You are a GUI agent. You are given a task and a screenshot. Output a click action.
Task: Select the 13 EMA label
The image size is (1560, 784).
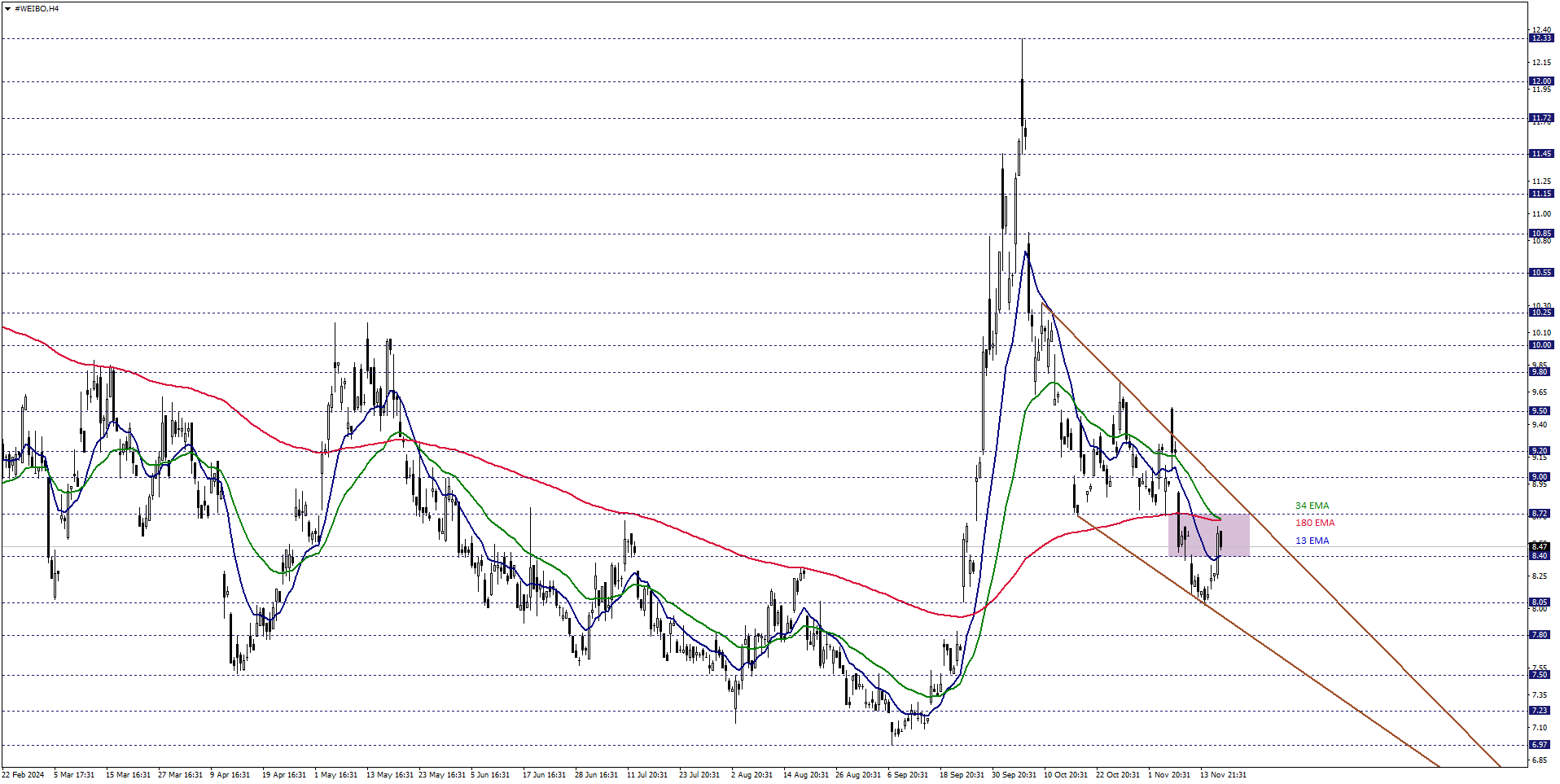tap(1312, 541)
